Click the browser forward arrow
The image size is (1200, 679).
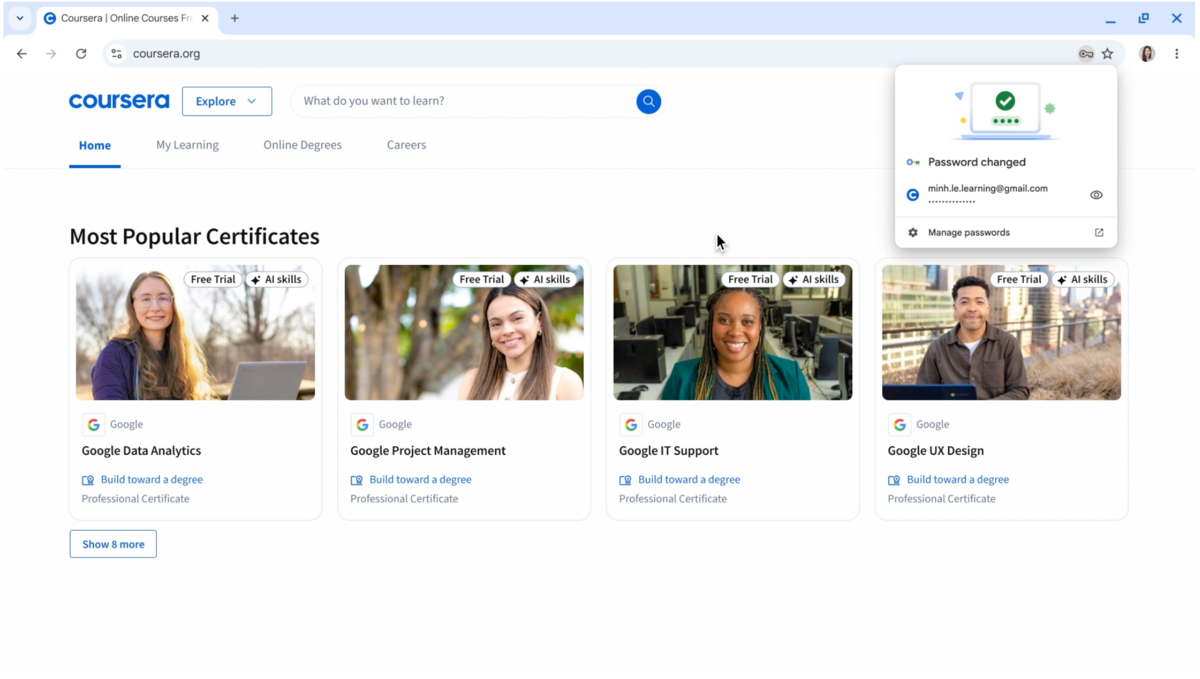[51, 54]
